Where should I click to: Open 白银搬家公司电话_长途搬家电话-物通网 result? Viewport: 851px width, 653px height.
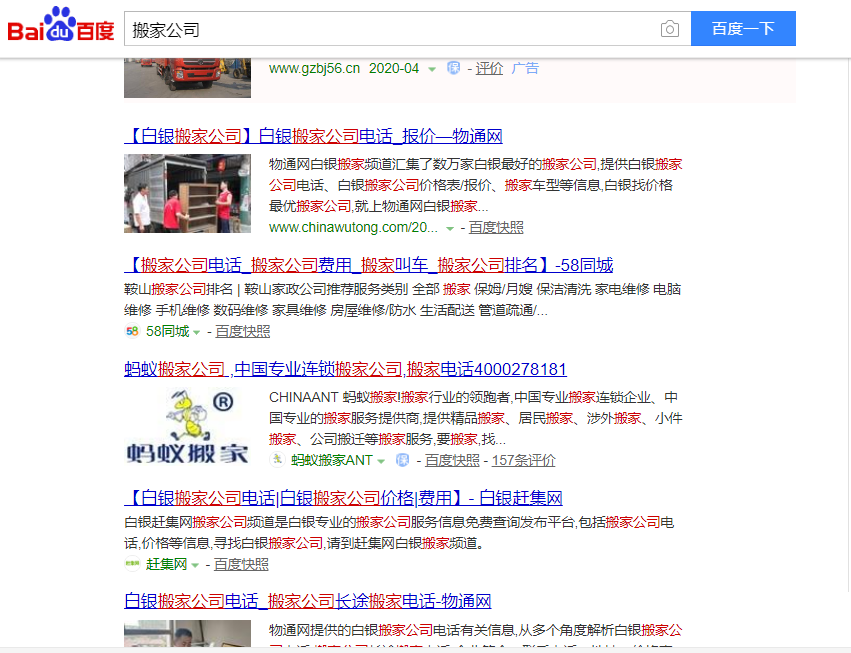[x=308, y=601]
